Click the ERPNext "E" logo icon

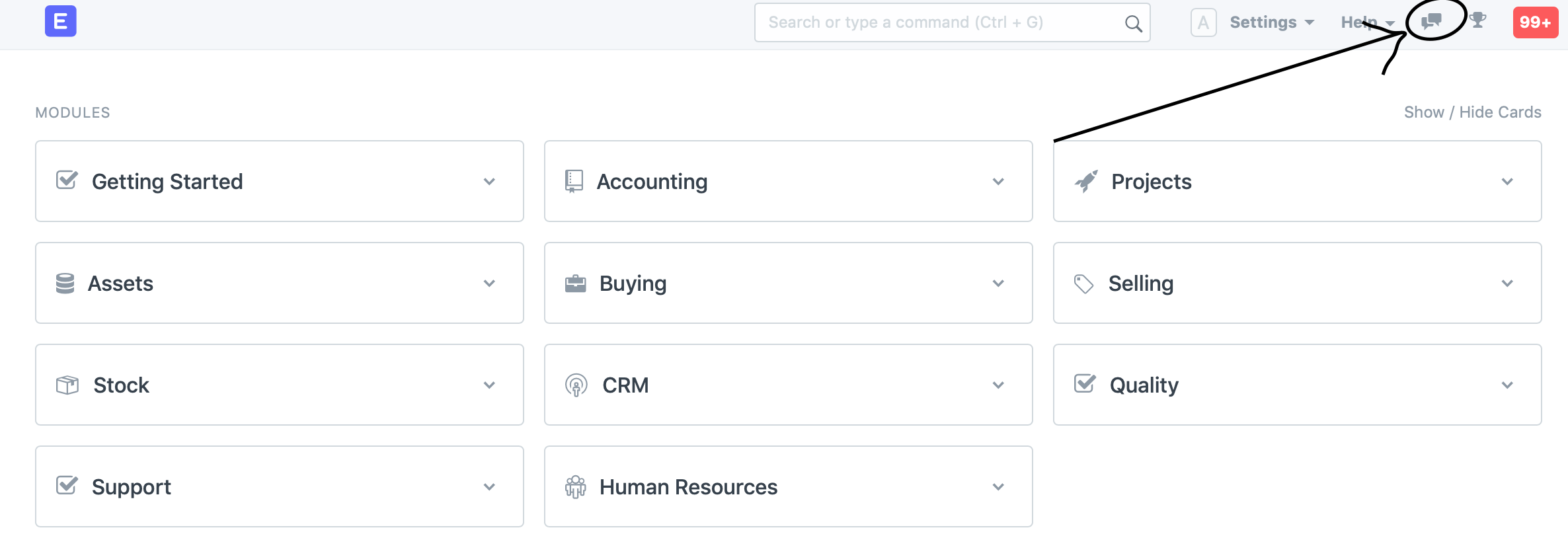(x=60, y=21)
